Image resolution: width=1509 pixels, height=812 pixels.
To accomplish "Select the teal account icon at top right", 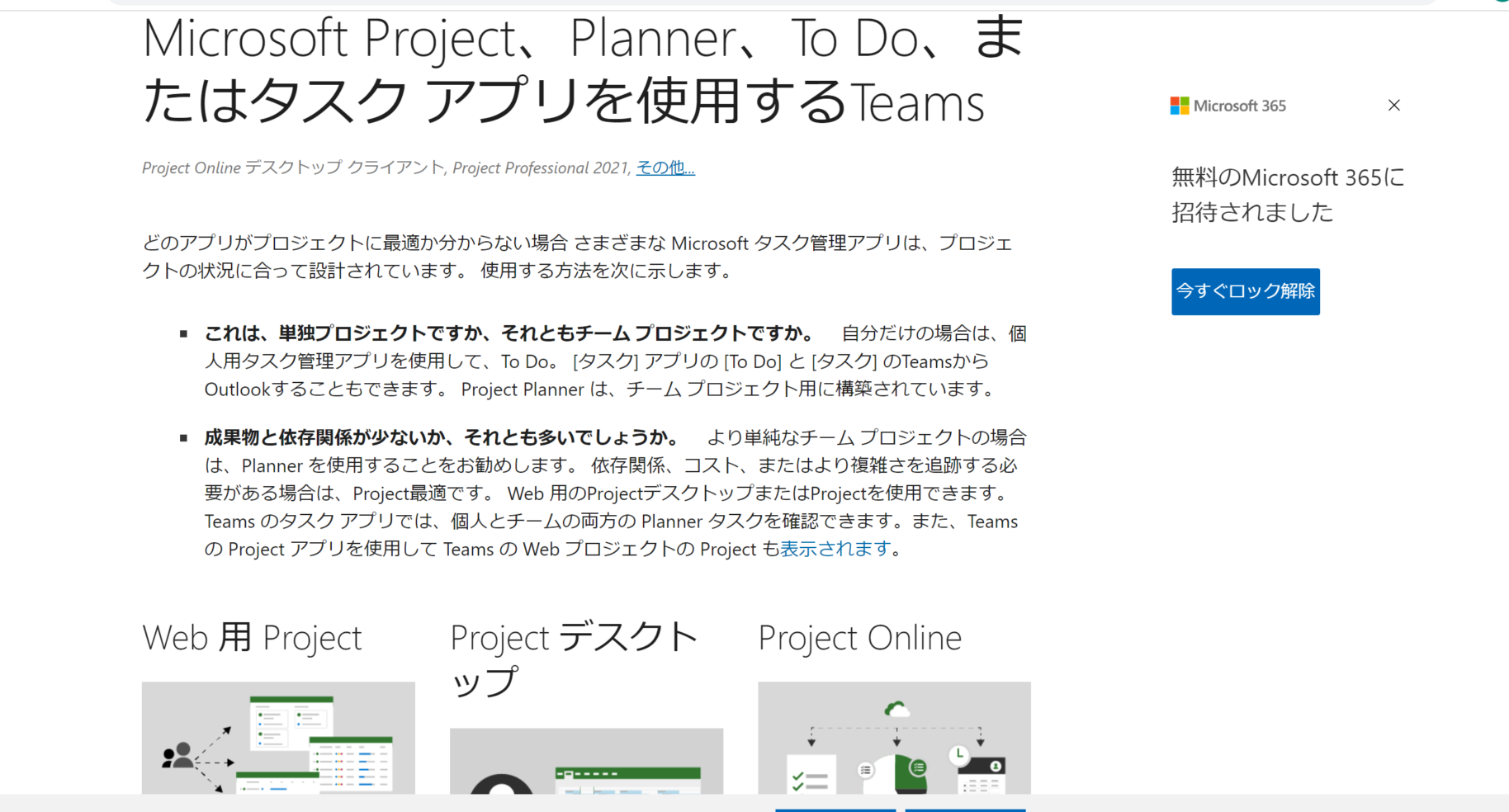I will (1498, 4).
